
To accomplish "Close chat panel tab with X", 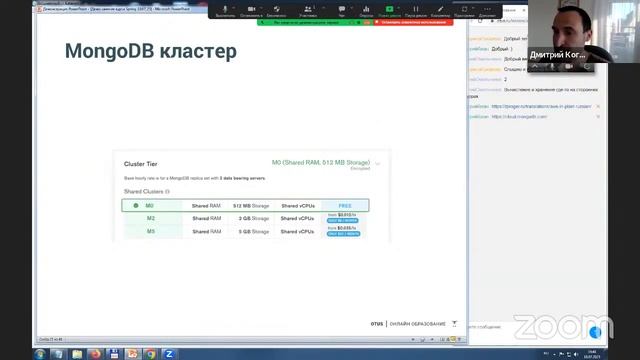I will [524, 10].
